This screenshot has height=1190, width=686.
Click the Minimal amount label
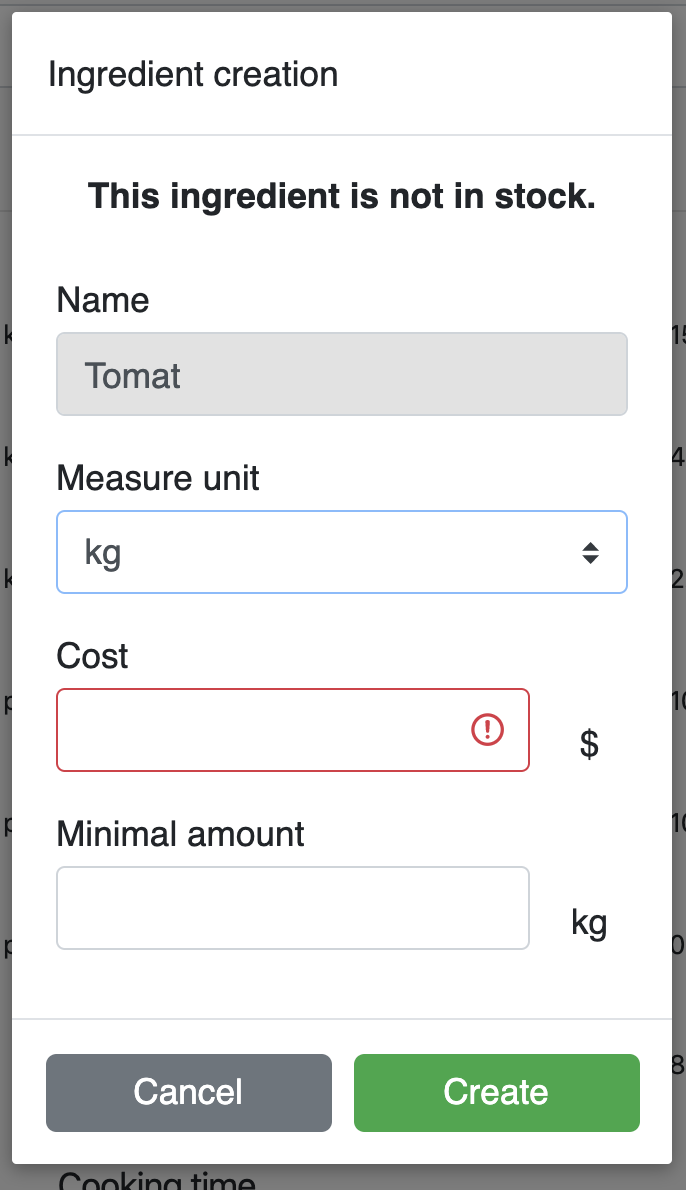tap(181, 834)
